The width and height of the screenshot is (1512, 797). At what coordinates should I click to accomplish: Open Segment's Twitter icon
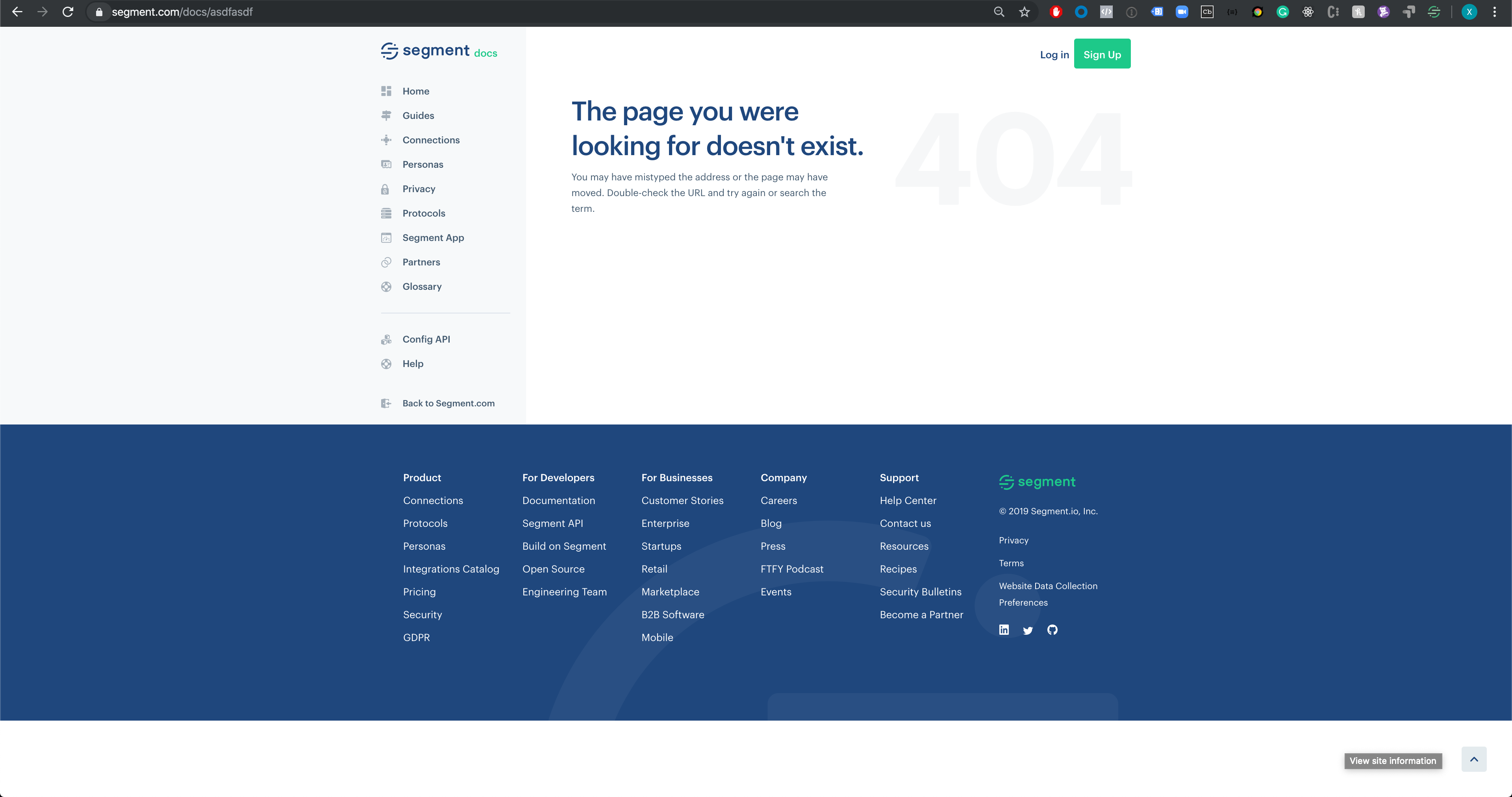pos(1028,631)
